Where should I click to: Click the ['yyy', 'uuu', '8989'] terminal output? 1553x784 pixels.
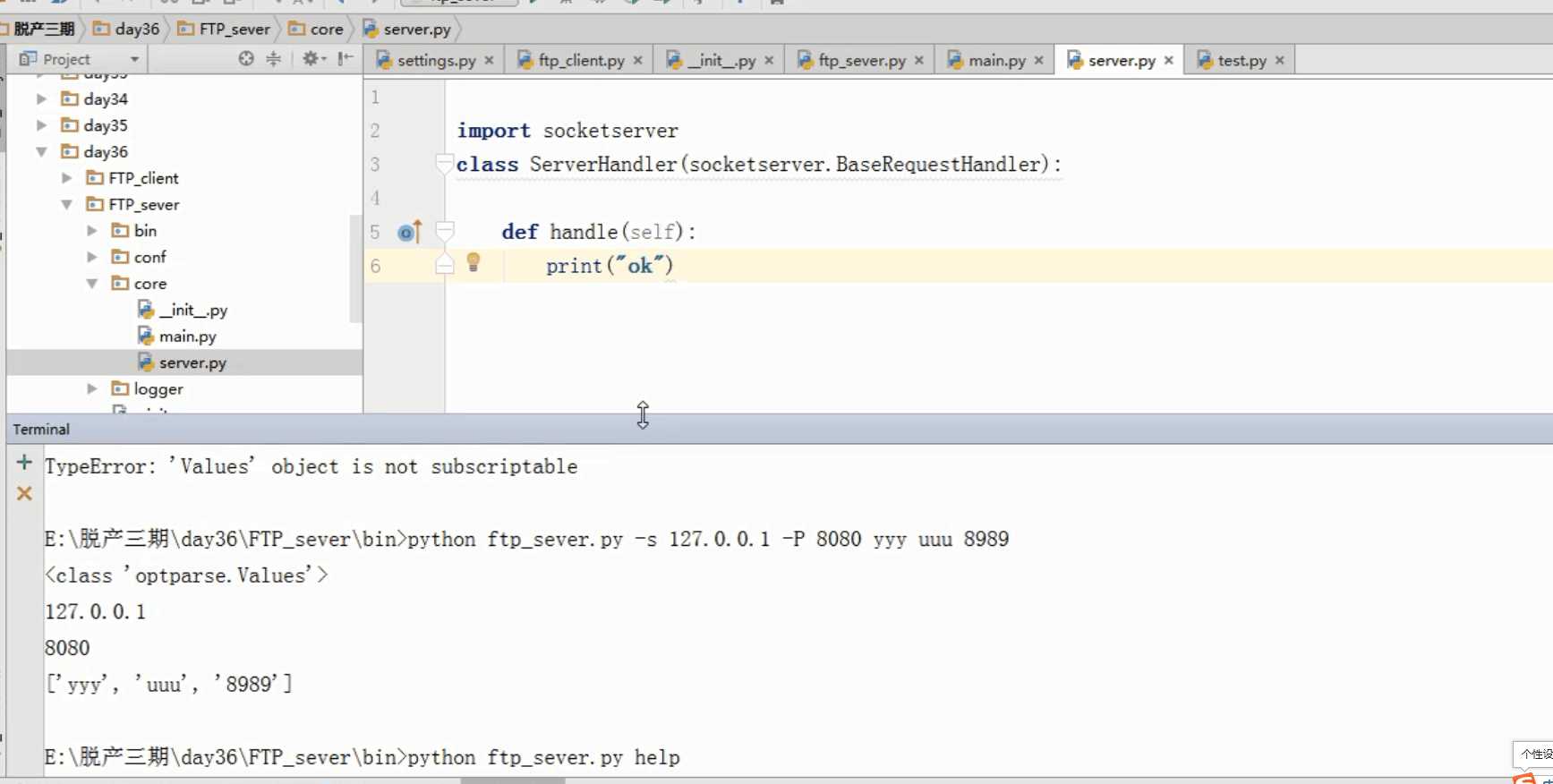coord(169,684)
